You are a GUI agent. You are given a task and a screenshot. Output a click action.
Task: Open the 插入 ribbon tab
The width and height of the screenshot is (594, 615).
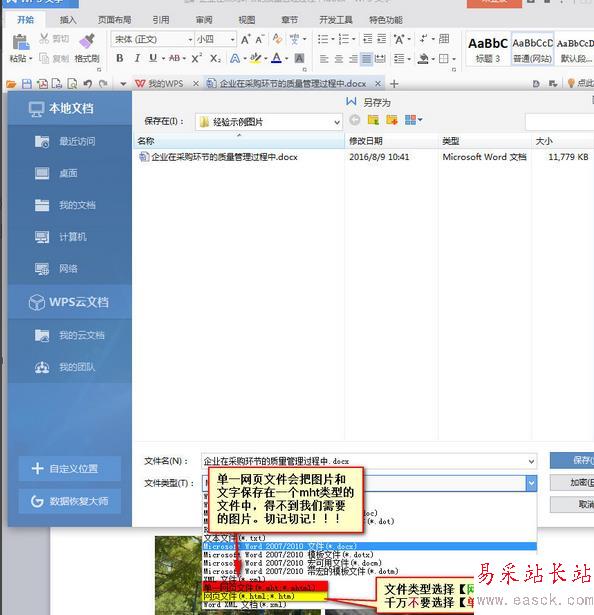pyautogui.click(x=68, y=20)
